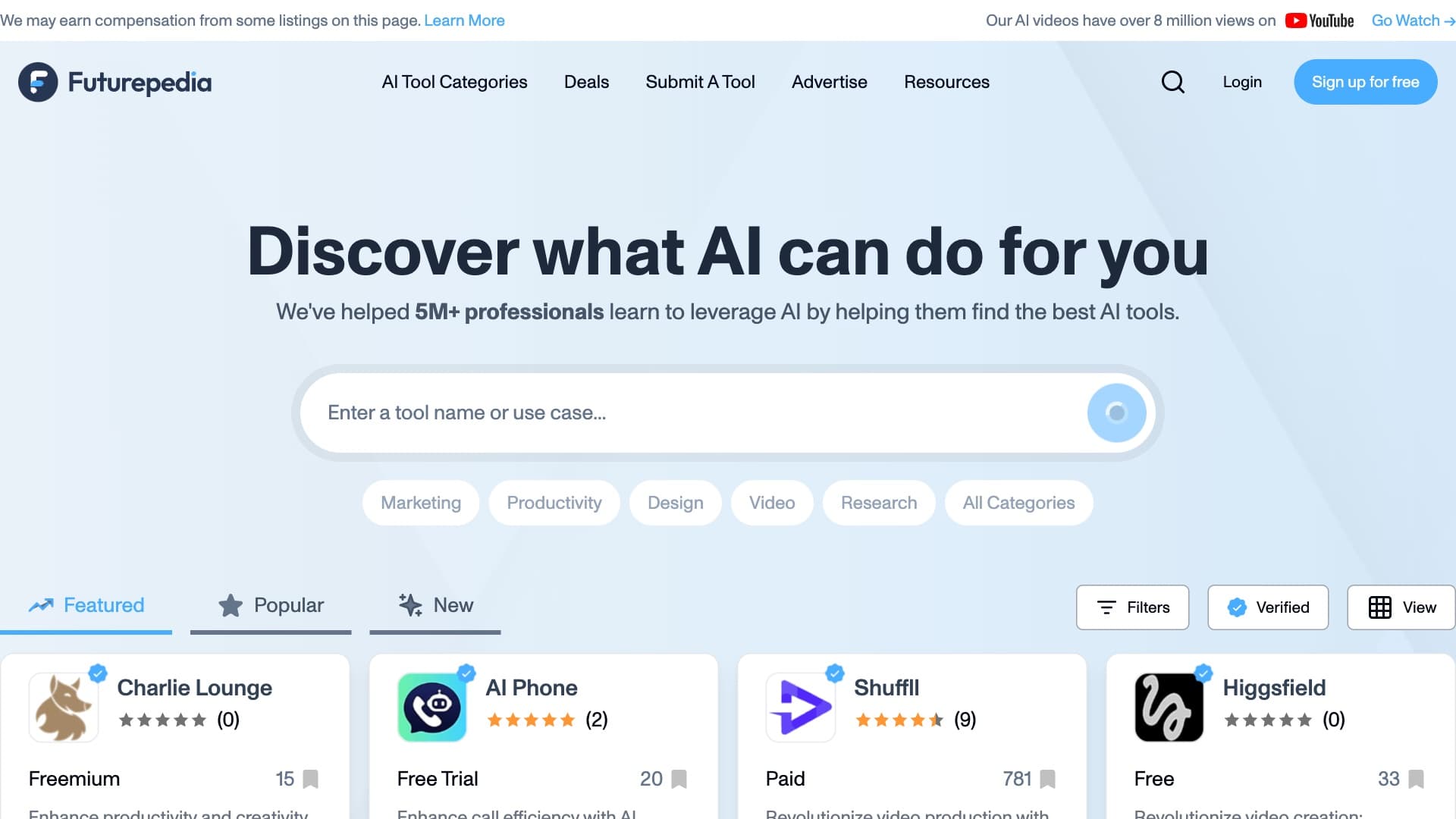Switch to the New tab

pos(435,606)
